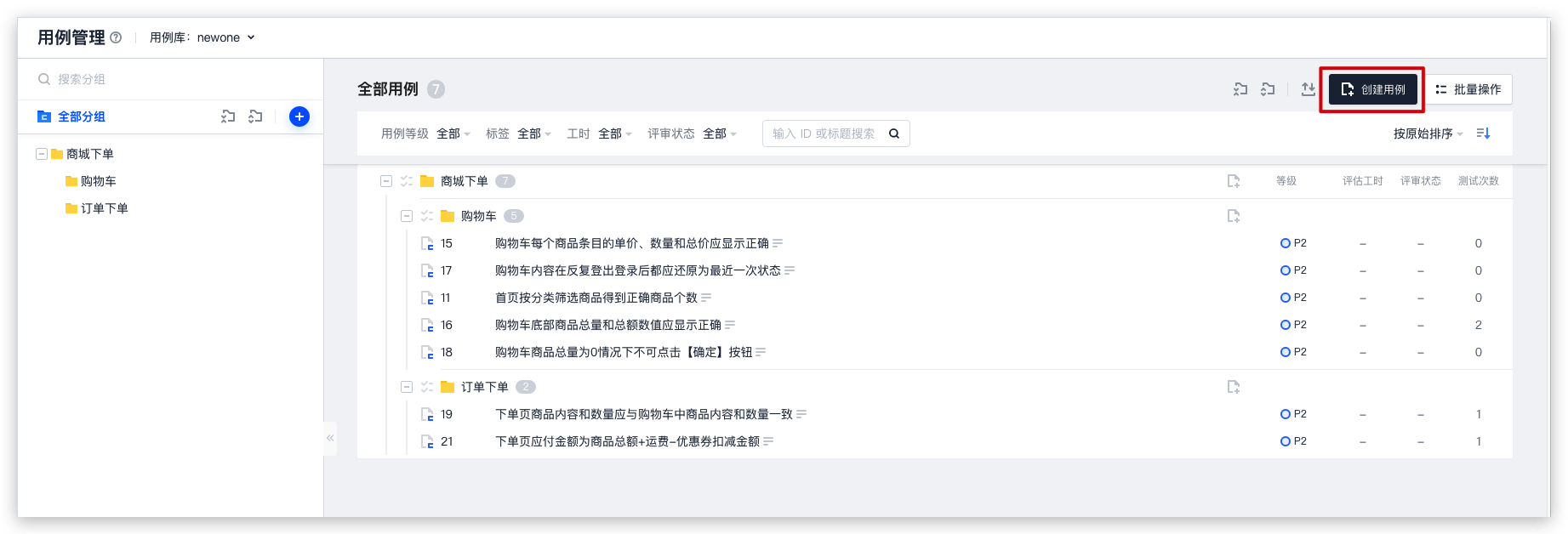Click the details icon after case 16 title
The image size is (1568, 534).
[x=730, y=325]
